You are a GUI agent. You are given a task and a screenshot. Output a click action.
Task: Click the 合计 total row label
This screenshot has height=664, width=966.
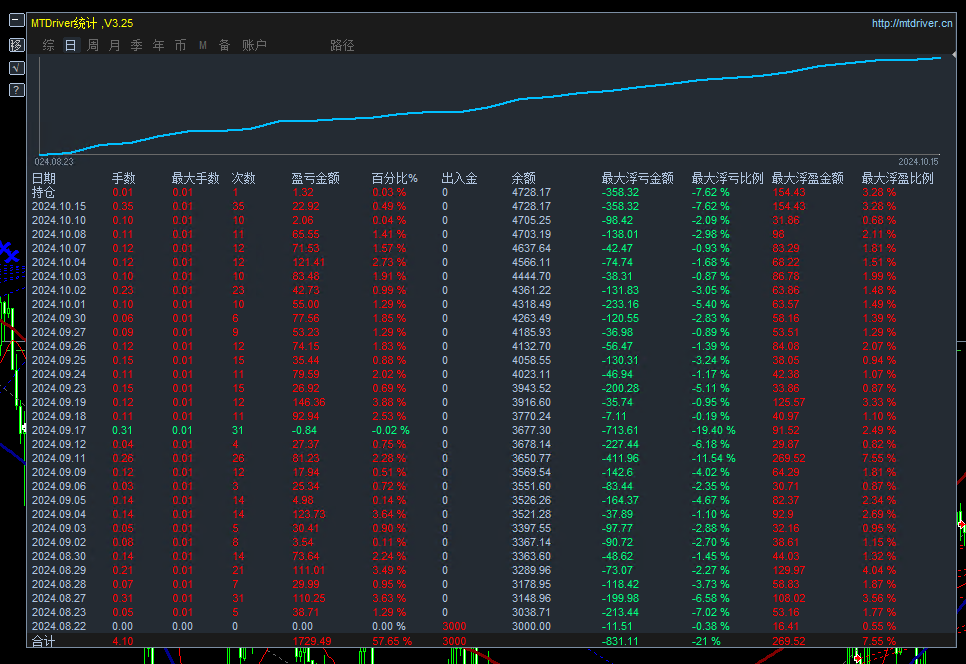(43, 641)
